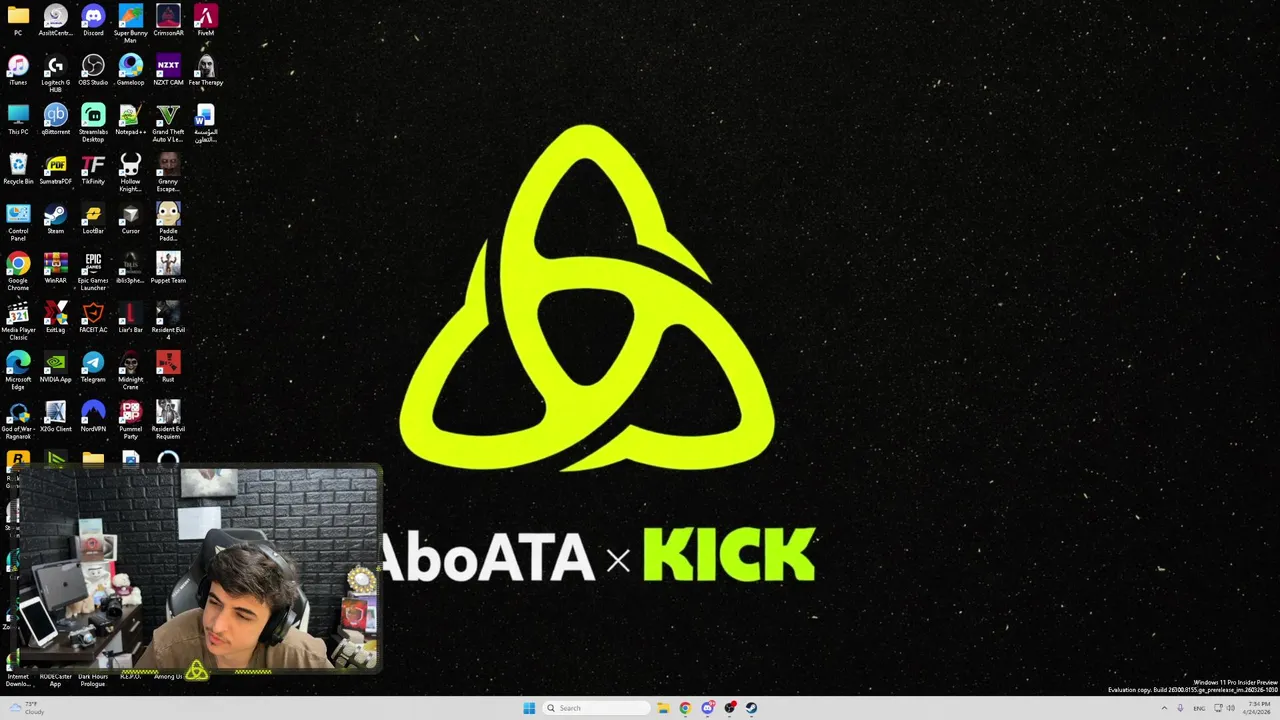1280x720 pixels.
Task: Open the Windows Start menu
Action: (528, 708)
